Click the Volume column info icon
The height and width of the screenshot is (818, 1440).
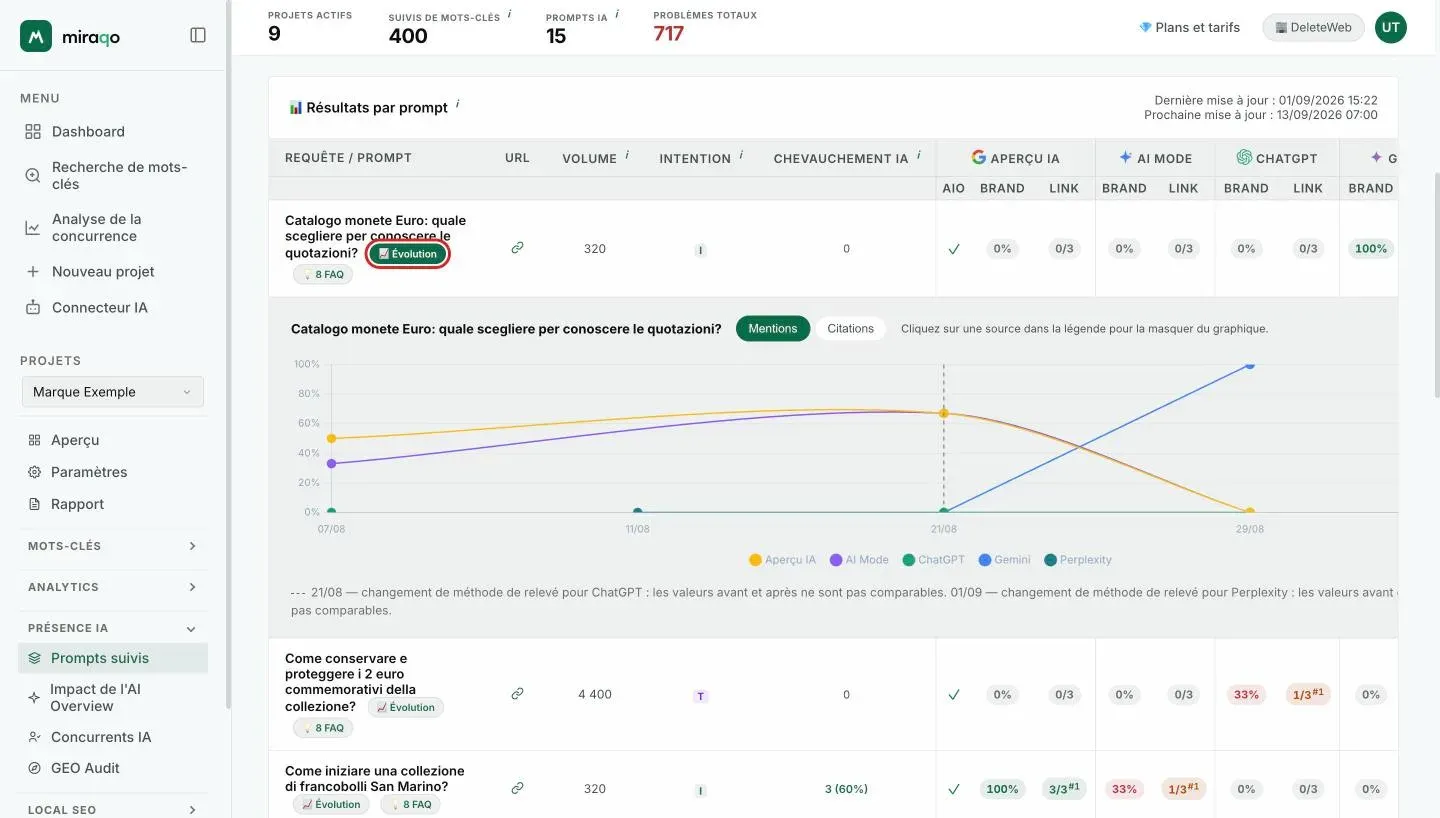point(627,155)
